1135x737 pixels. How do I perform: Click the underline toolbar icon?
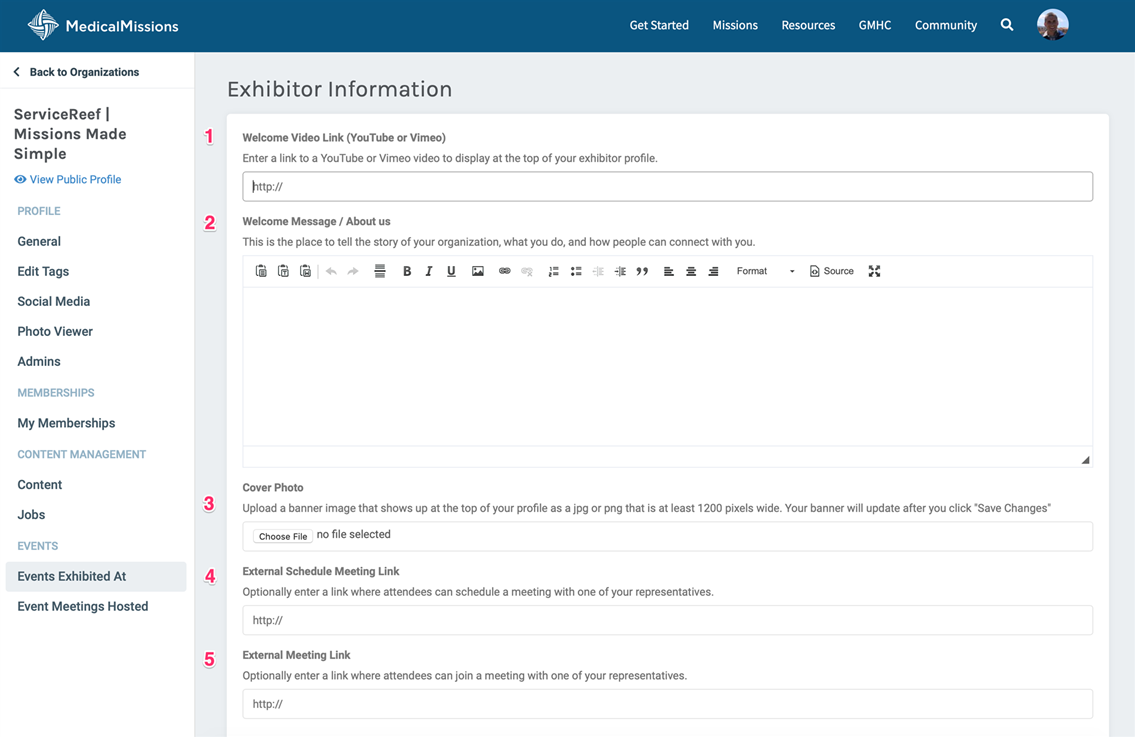(451, 271)
